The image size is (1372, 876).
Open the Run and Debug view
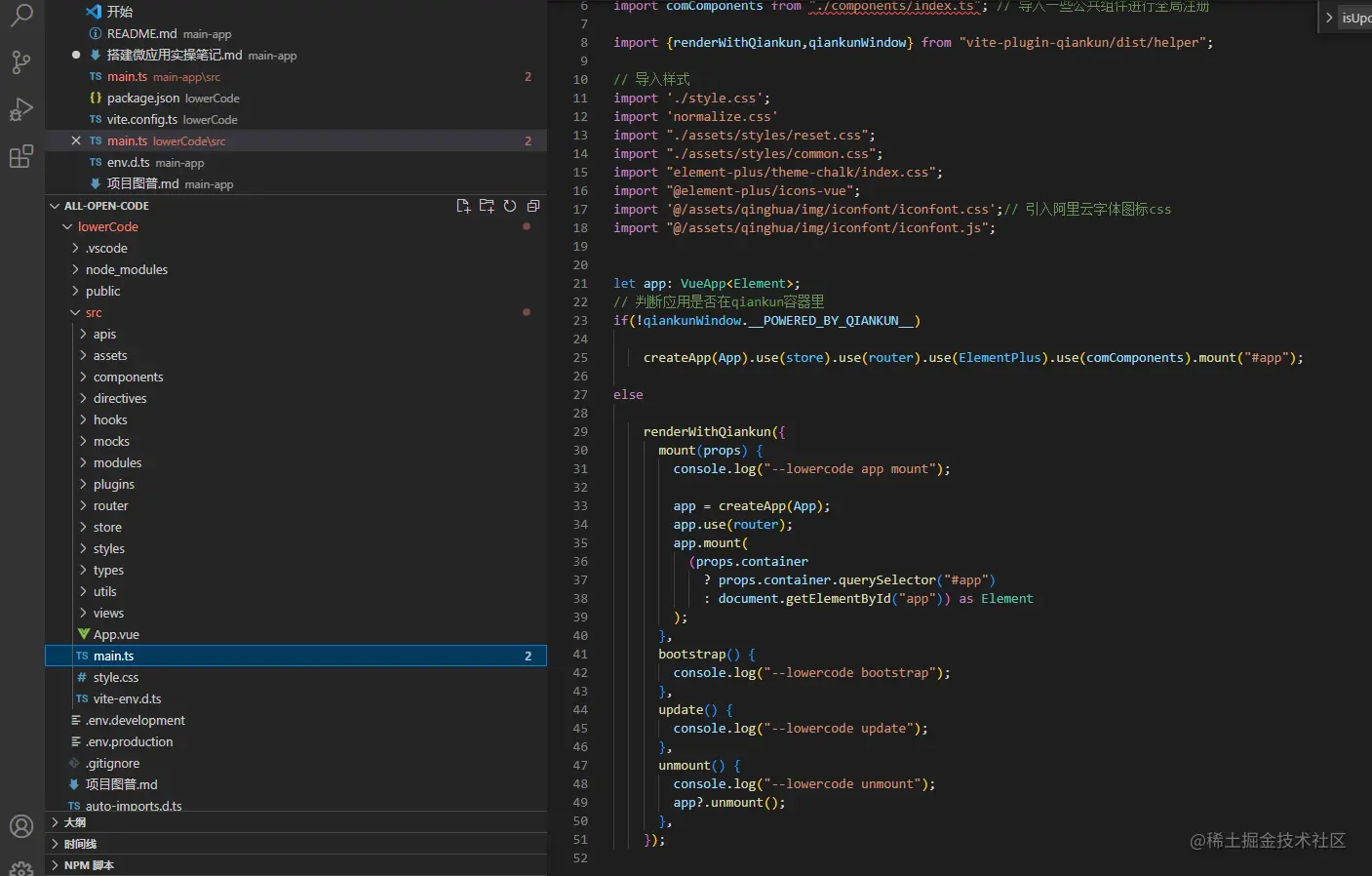[x=21, y=109]
